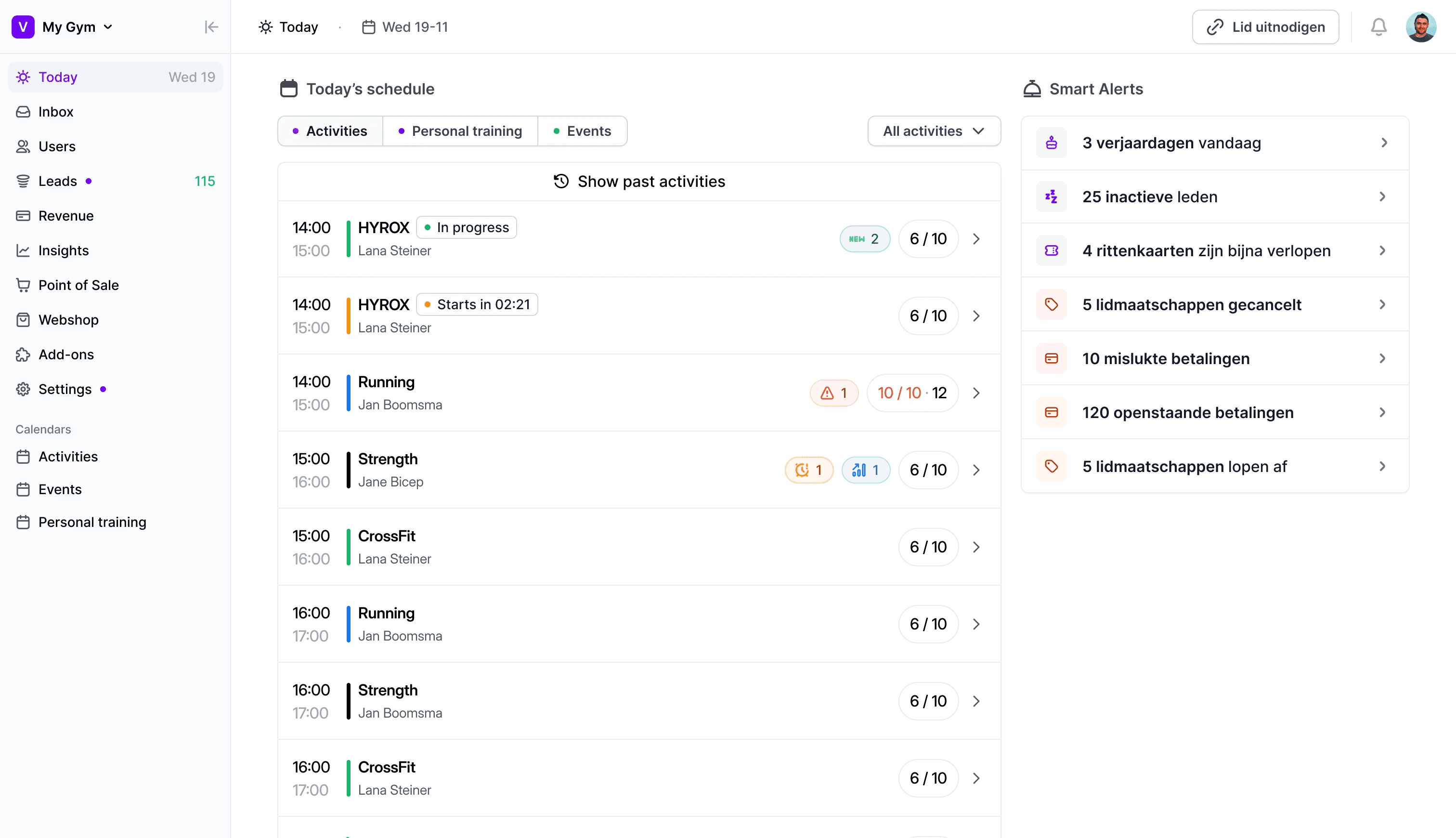Expand the 25 inactieve leden alert

pos(1214,197)
